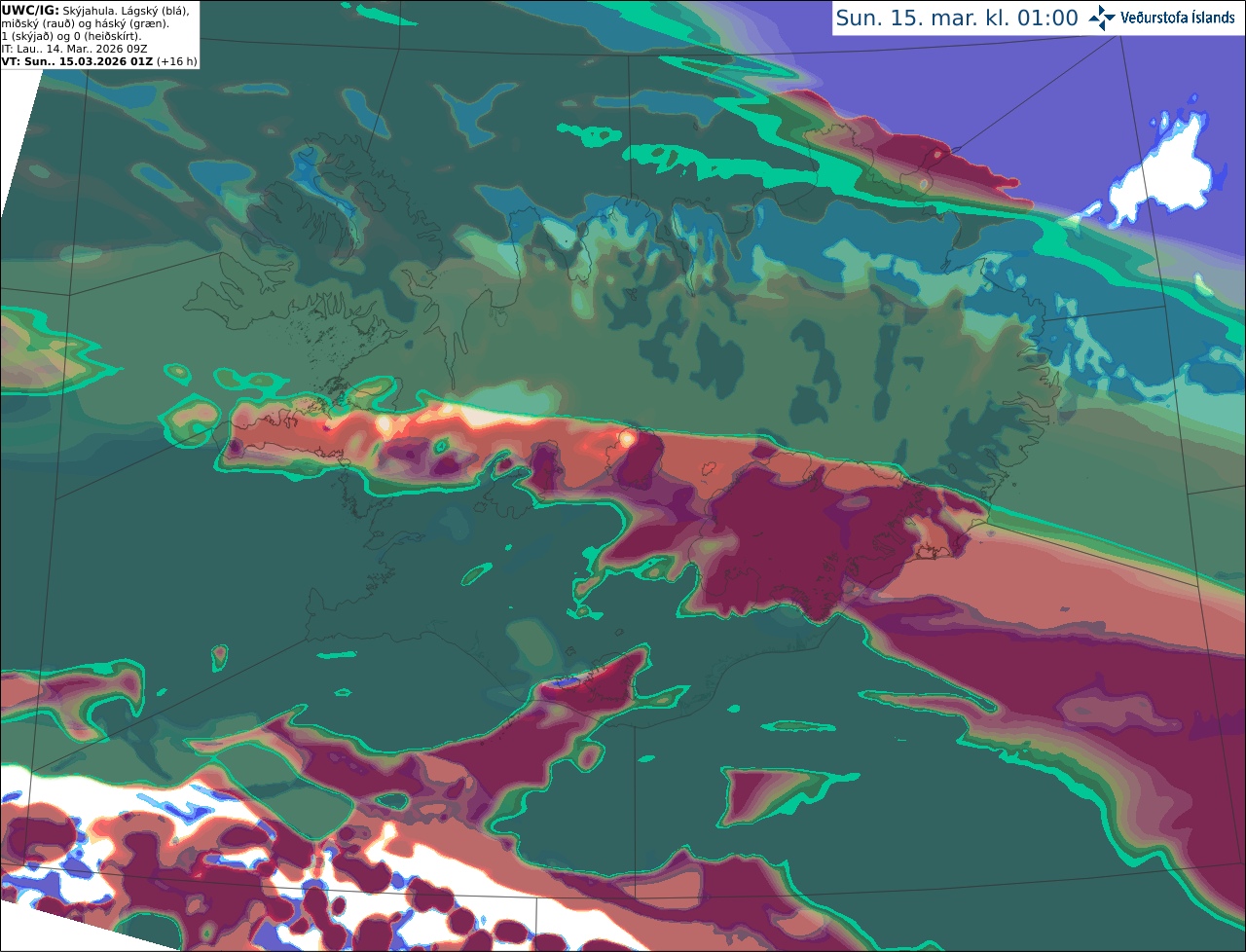Click the Veðurstofa Íslands logo icon
1246x952 pixels.
click(x=1102, y=18)
